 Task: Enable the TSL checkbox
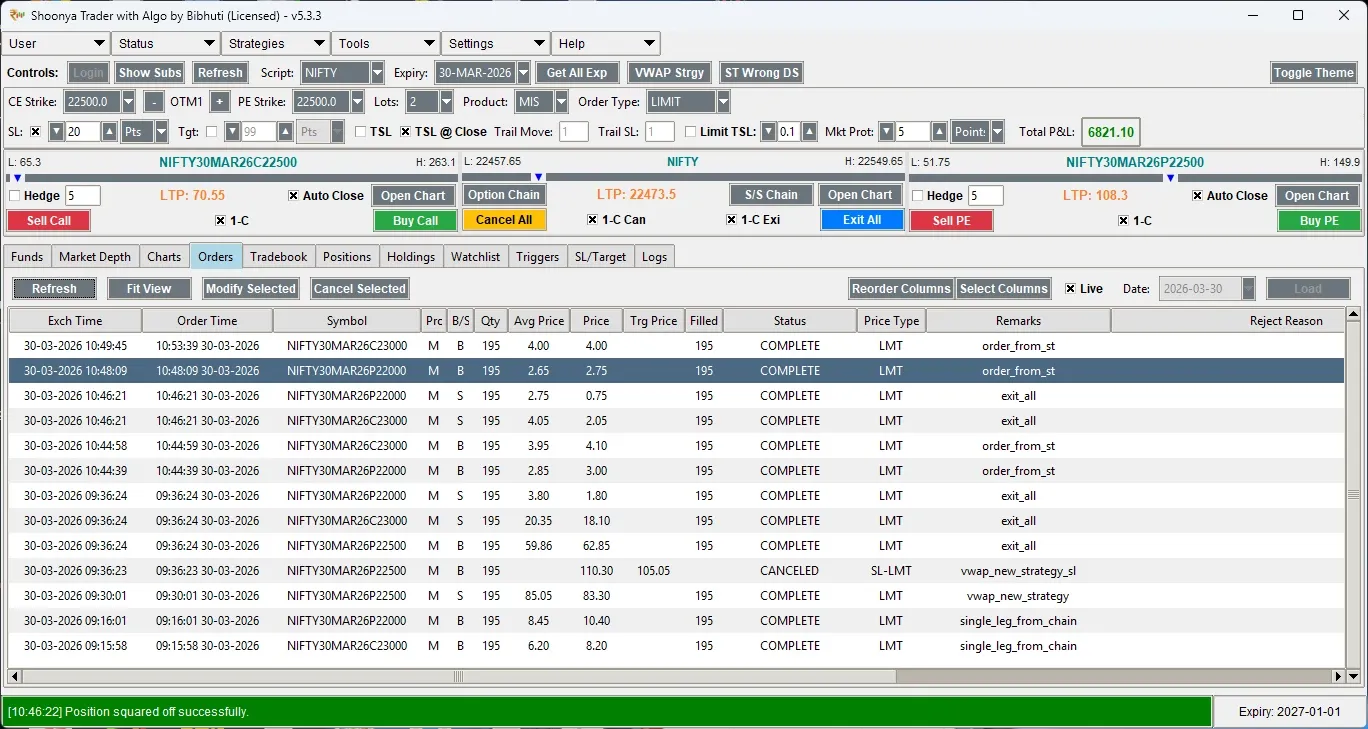click(361, 132)
